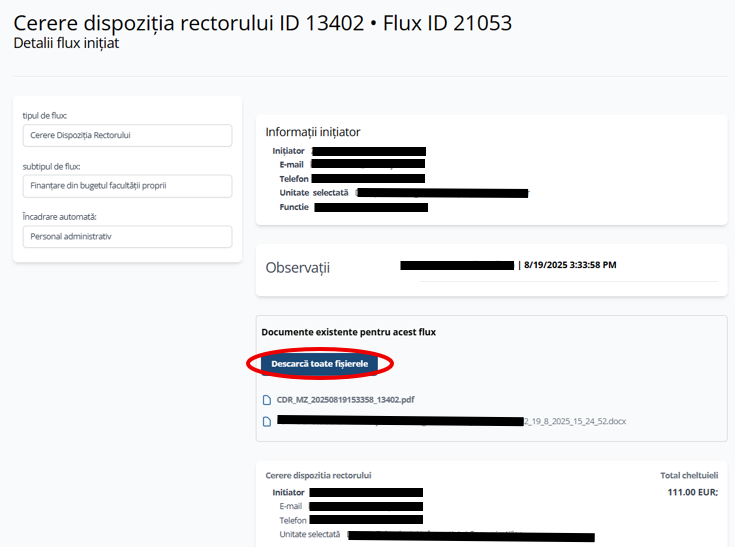Click the page title with Flux ID 21053
Screen dimensions: 735x548
pyautogui.click(x=262, y=23)
